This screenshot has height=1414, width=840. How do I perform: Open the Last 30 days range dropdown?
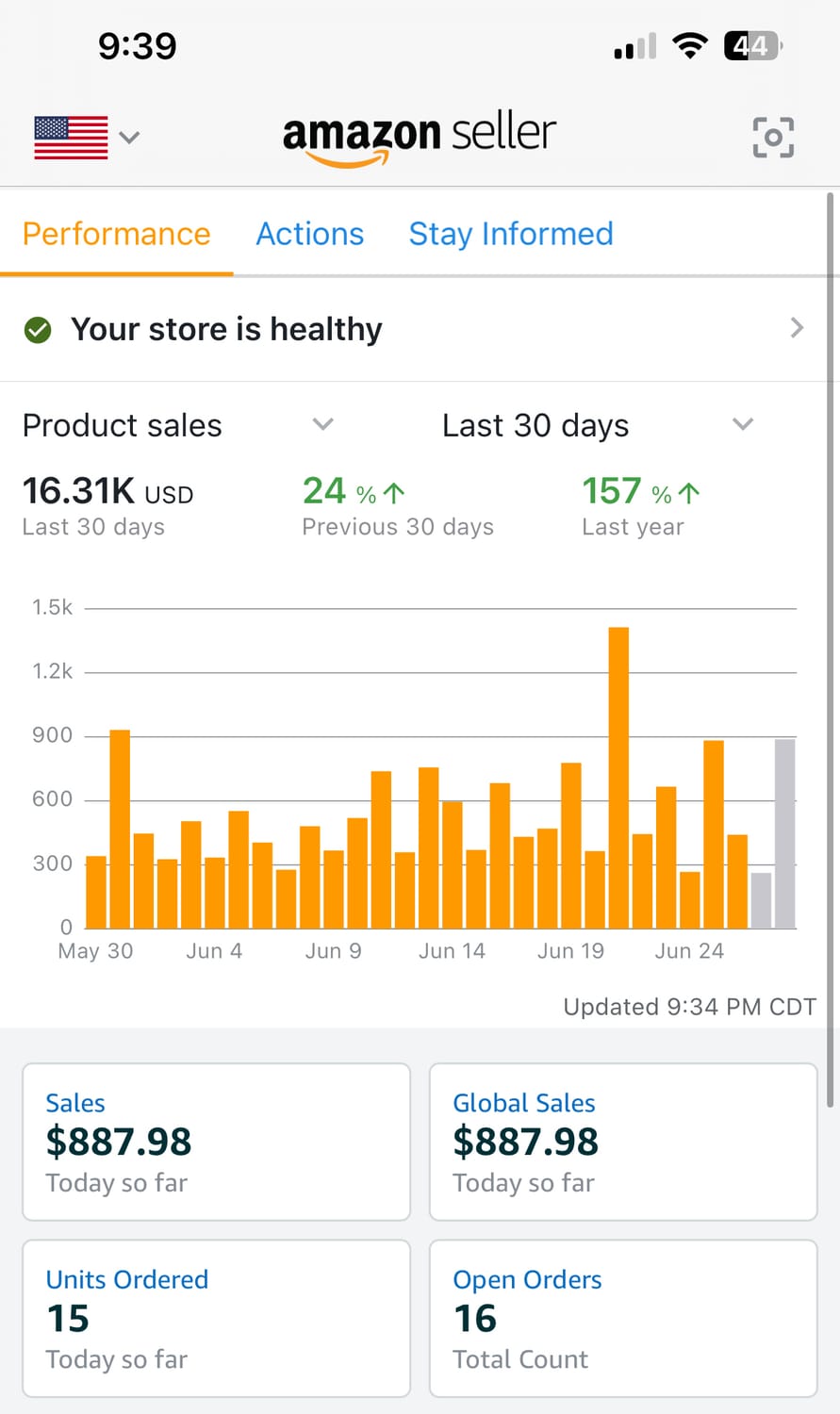click(743, 424)
